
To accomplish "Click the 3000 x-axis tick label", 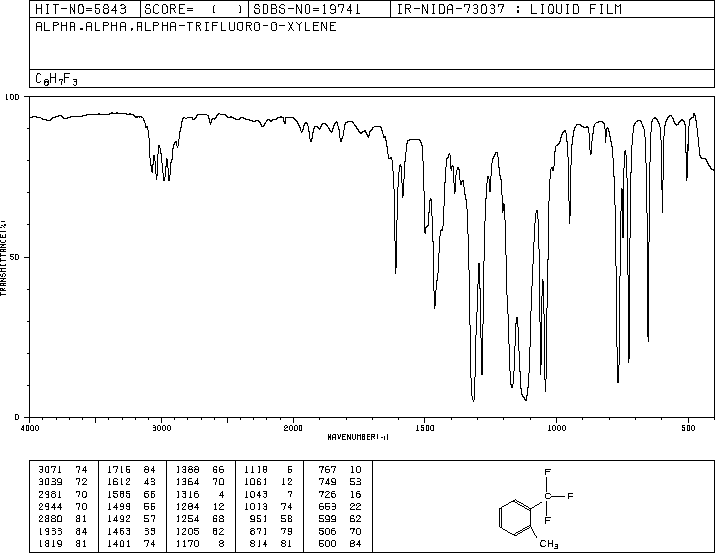I will pos(161,428).
